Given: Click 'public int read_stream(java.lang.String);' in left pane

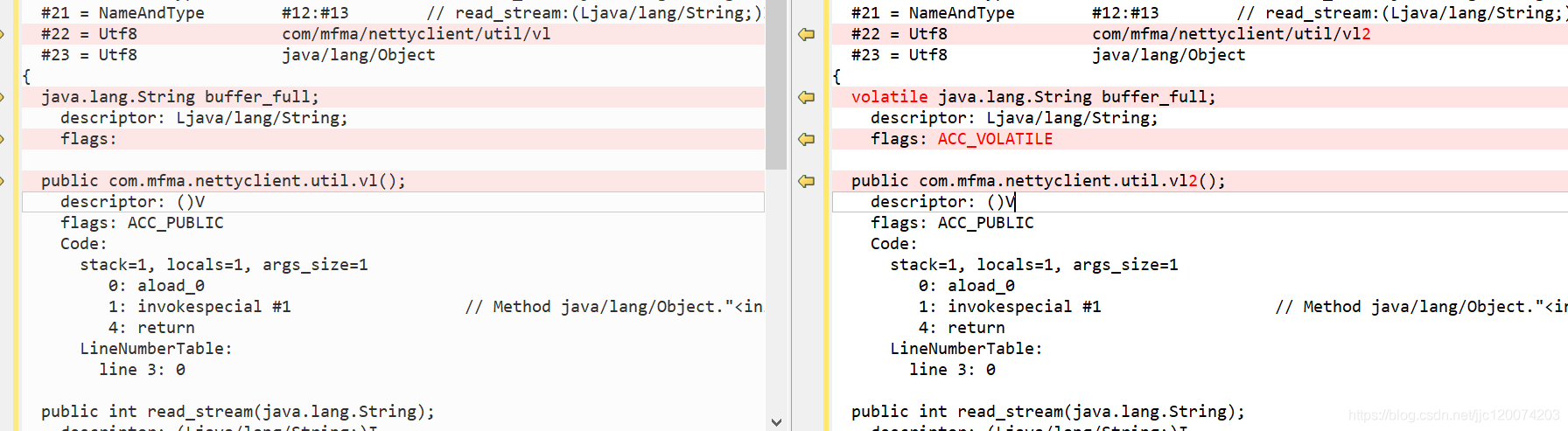Looking at the screenshot, I should [x=238, y=412].
